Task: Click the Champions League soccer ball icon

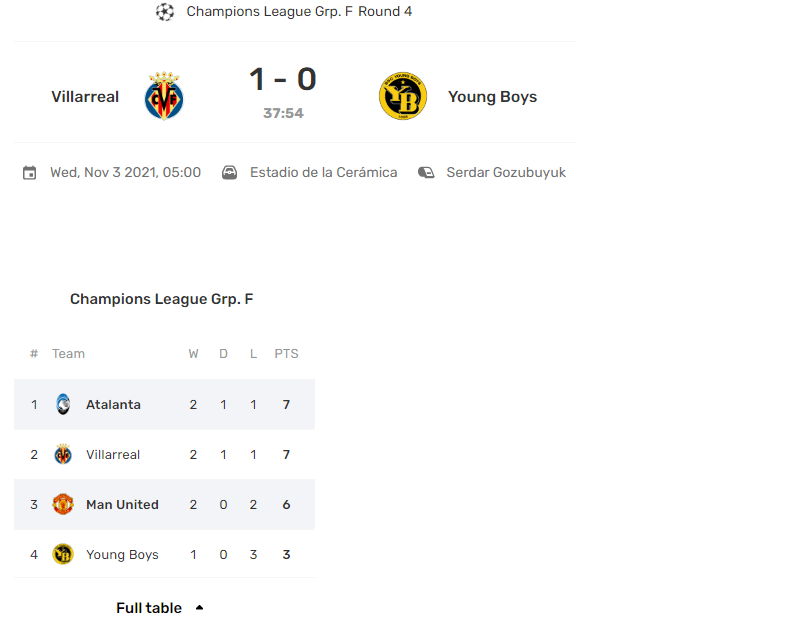Action: point(165,12)
